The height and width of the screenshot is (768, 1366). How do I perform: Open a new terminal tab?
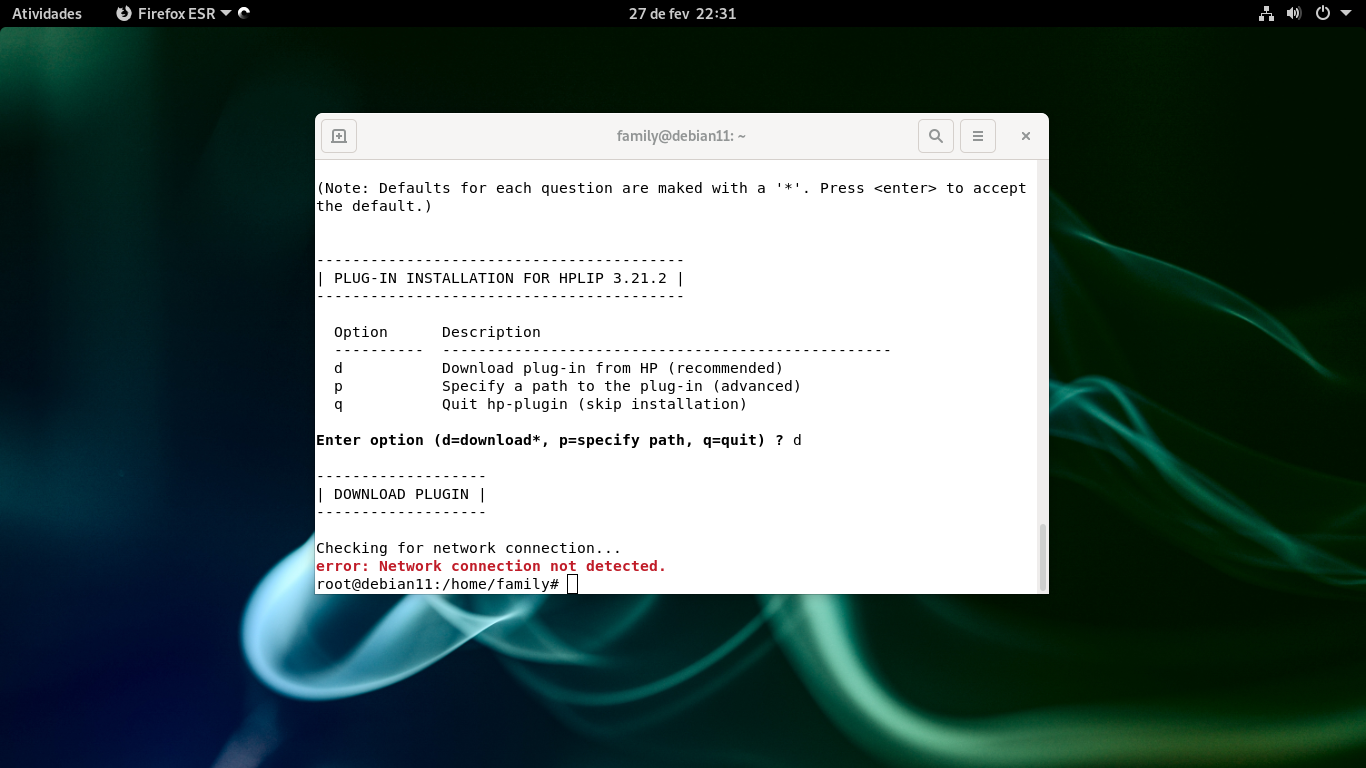point(339,136)
